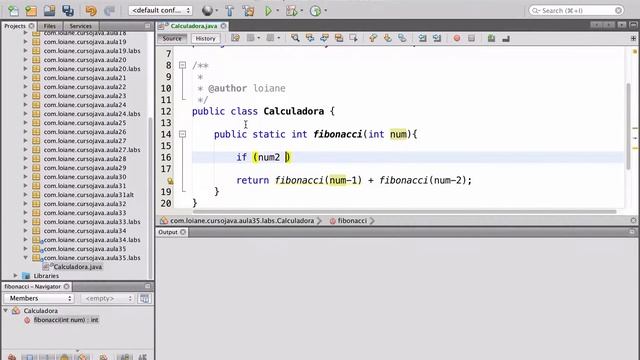Click the New File icon
The height and width of the screenshot is (360, 640).
[13, 11]
